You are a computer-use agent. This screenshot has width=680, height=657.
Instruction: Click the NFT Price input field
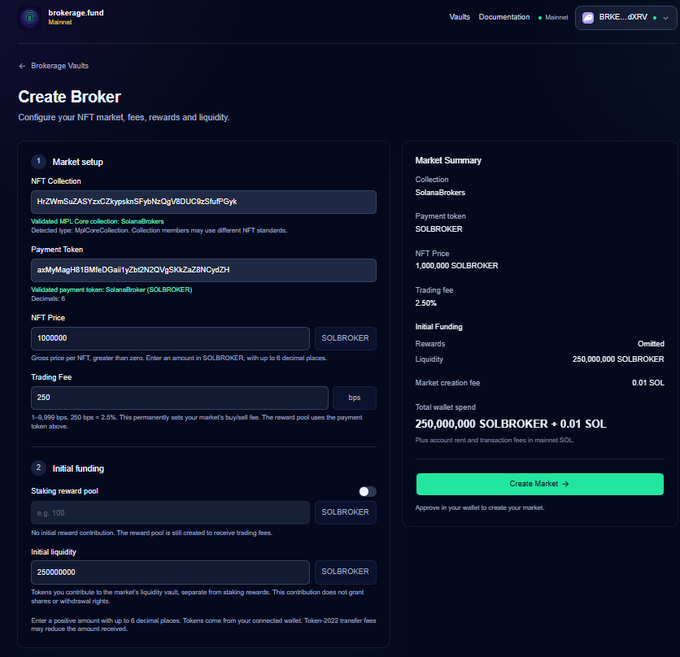170,338
